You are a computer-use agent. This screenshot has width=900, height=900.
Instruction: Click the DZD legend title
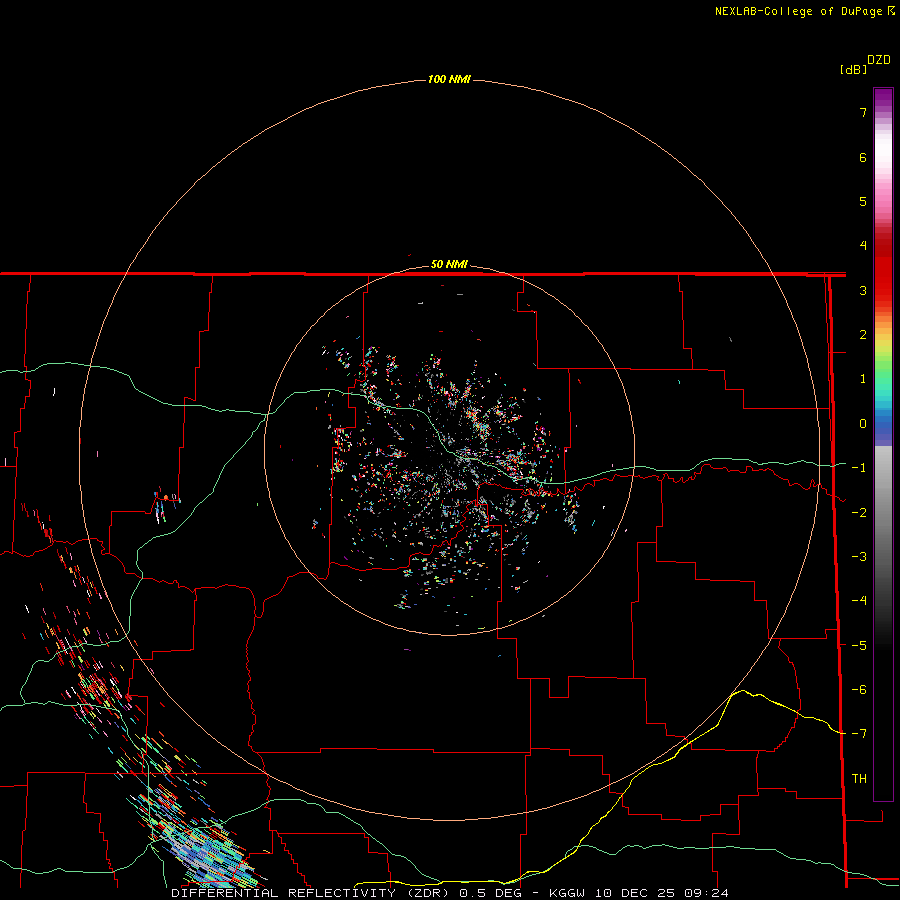[879, 60]
